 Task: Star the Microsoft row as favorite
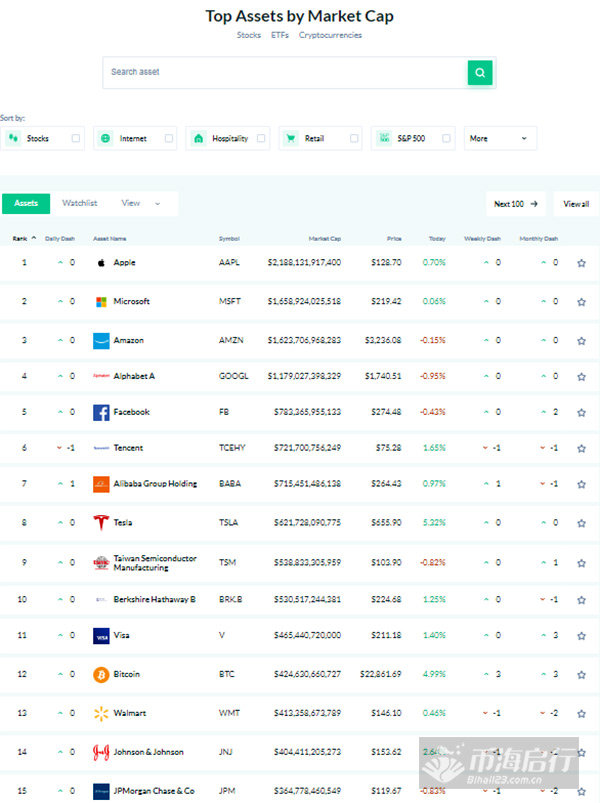[582, 302]
